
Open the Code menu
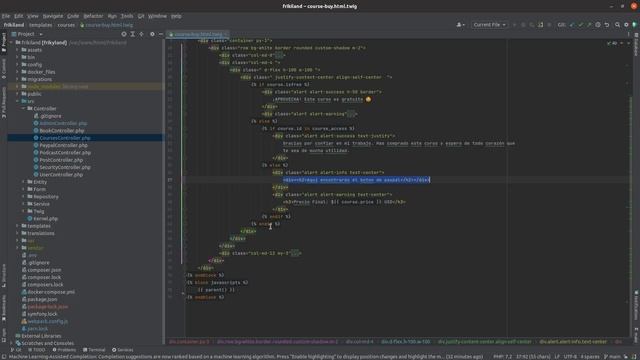point(73,16)
